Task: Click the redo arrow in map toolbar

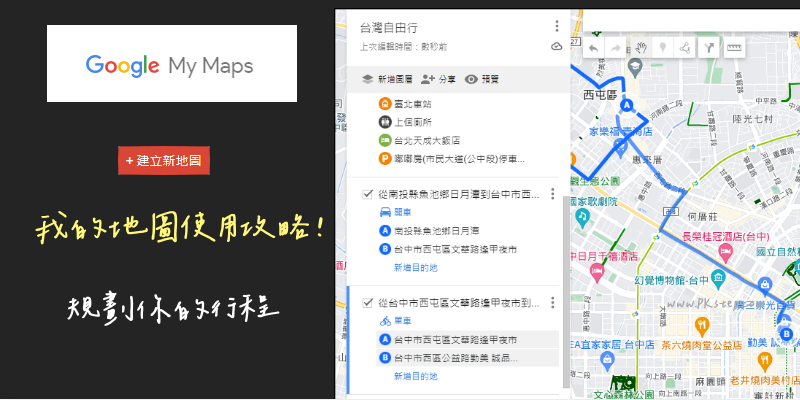Action: [x=616, y=48]
